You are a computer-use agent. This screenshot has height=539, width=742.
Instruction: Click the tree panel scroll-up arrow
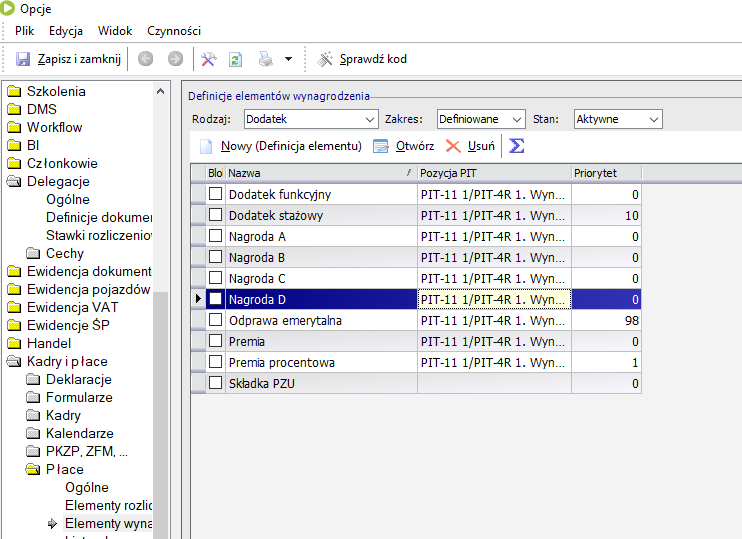160,91
